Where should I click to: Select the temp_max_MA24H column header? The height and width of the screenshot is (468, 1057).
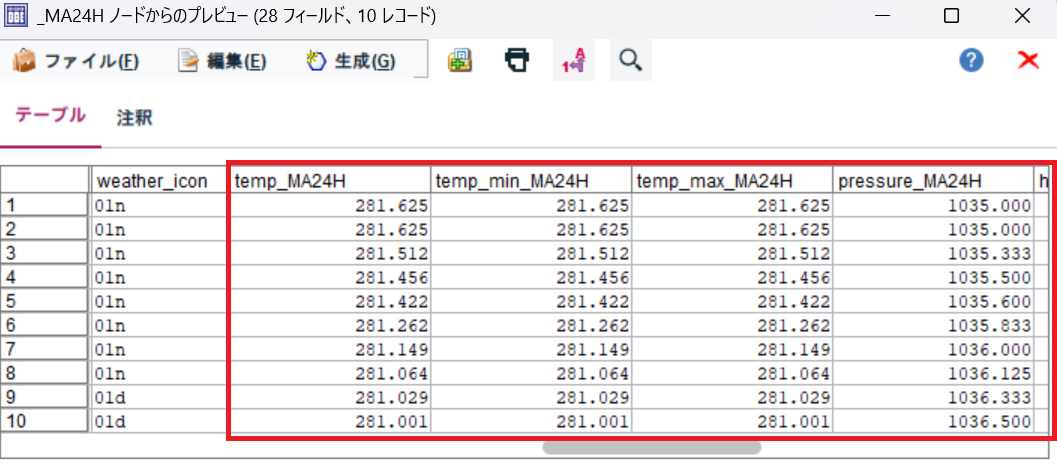731,181
